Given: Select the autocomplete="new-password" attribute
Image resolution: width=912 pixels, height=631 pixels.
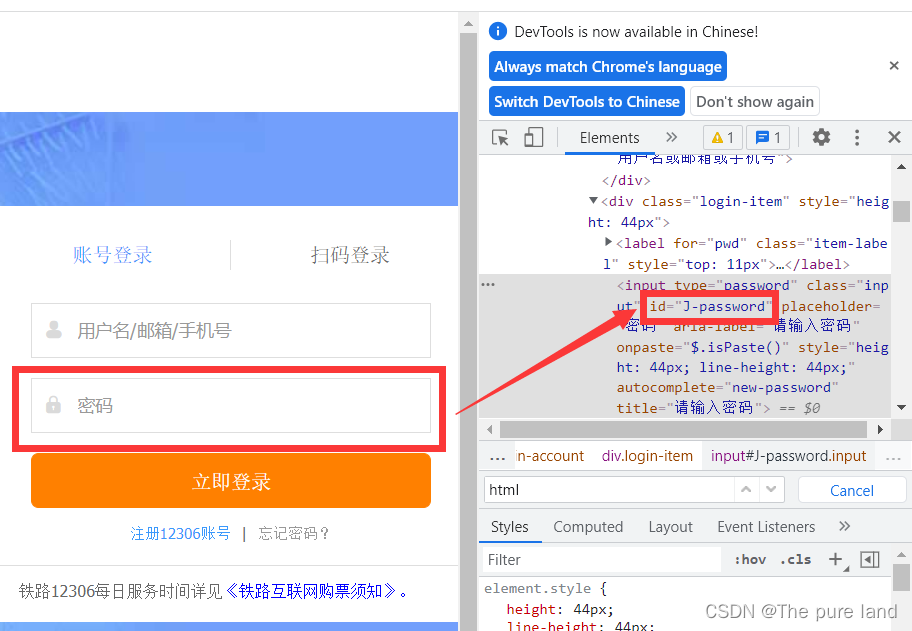Looking at the screenshot, I should (727, 387).
